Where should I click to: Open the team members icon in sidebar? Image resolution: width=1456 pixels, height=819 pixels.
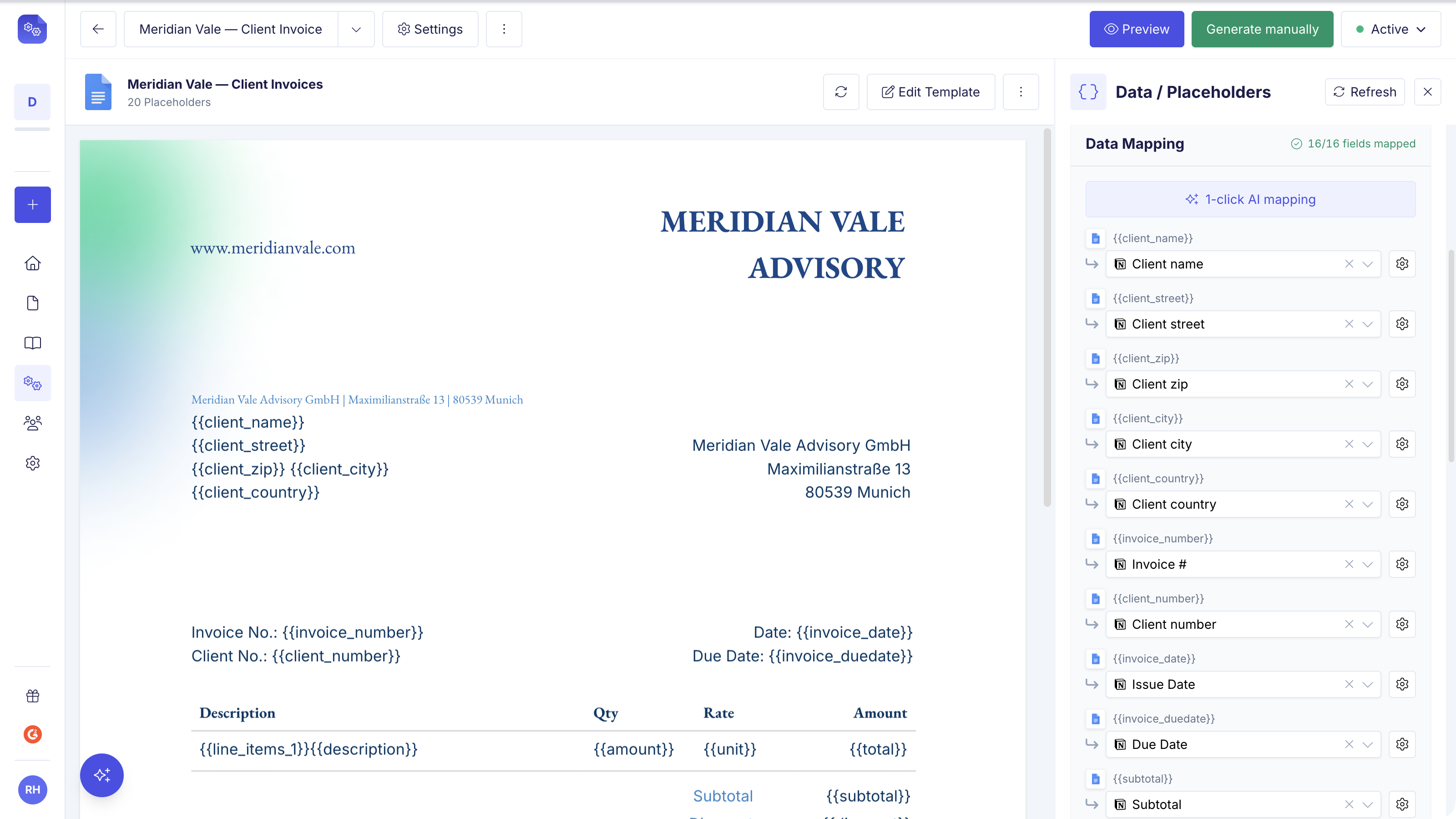click(32, 423)
